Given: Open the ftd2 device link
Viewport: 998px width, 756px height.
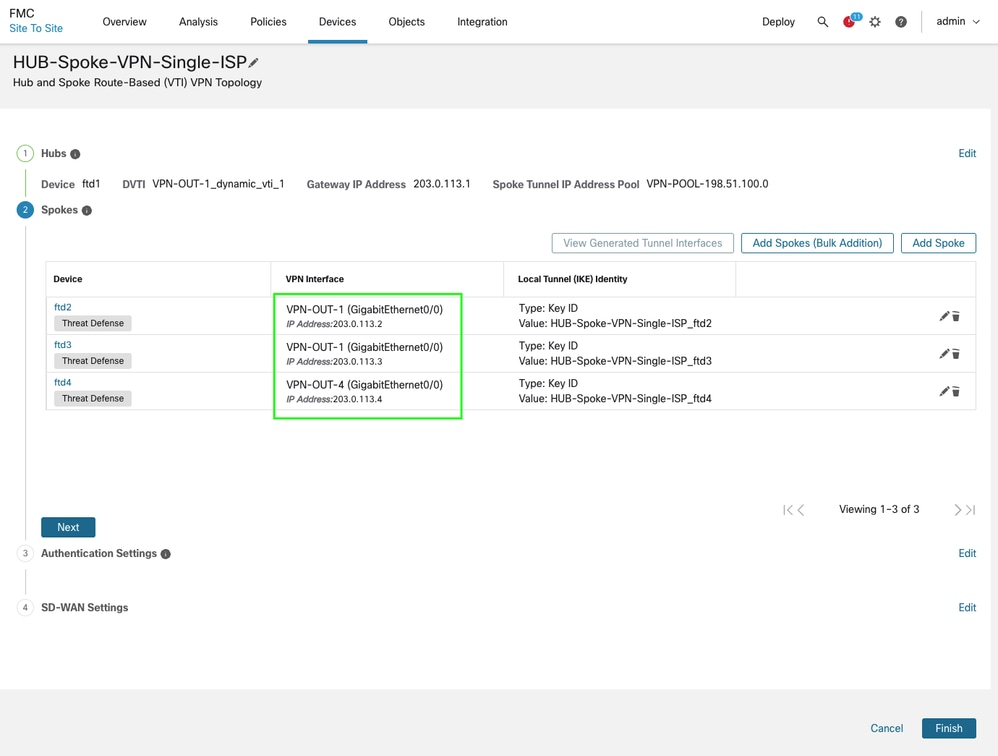Looking at the screenshot, I should [x=63, y=307].
